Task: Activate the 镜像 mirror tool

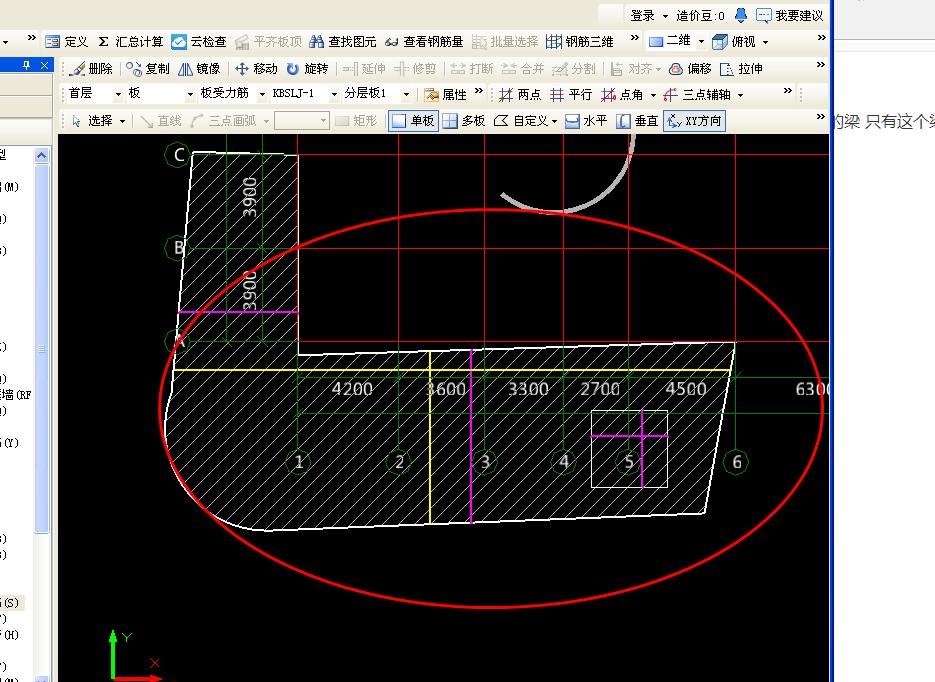Action: pyautogui.click(x=199, y=69)
